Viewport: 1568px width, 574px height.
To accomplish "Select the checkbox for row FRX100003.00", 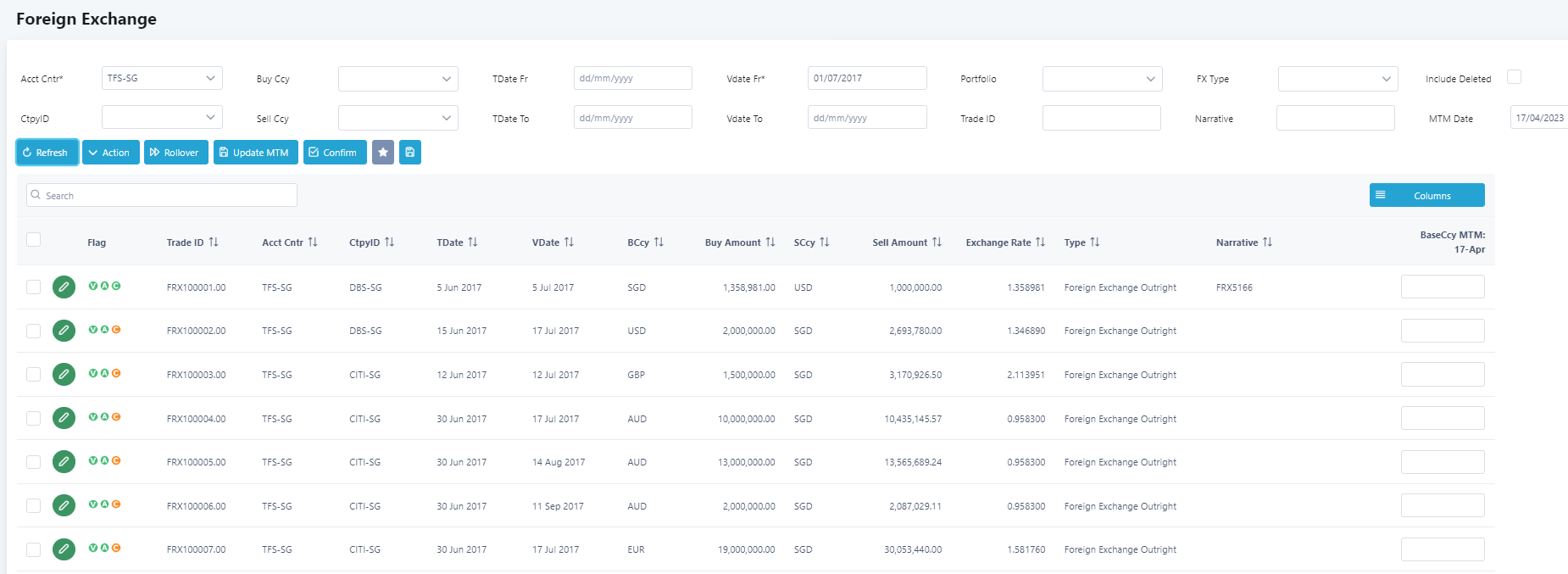I will (34, 375).
